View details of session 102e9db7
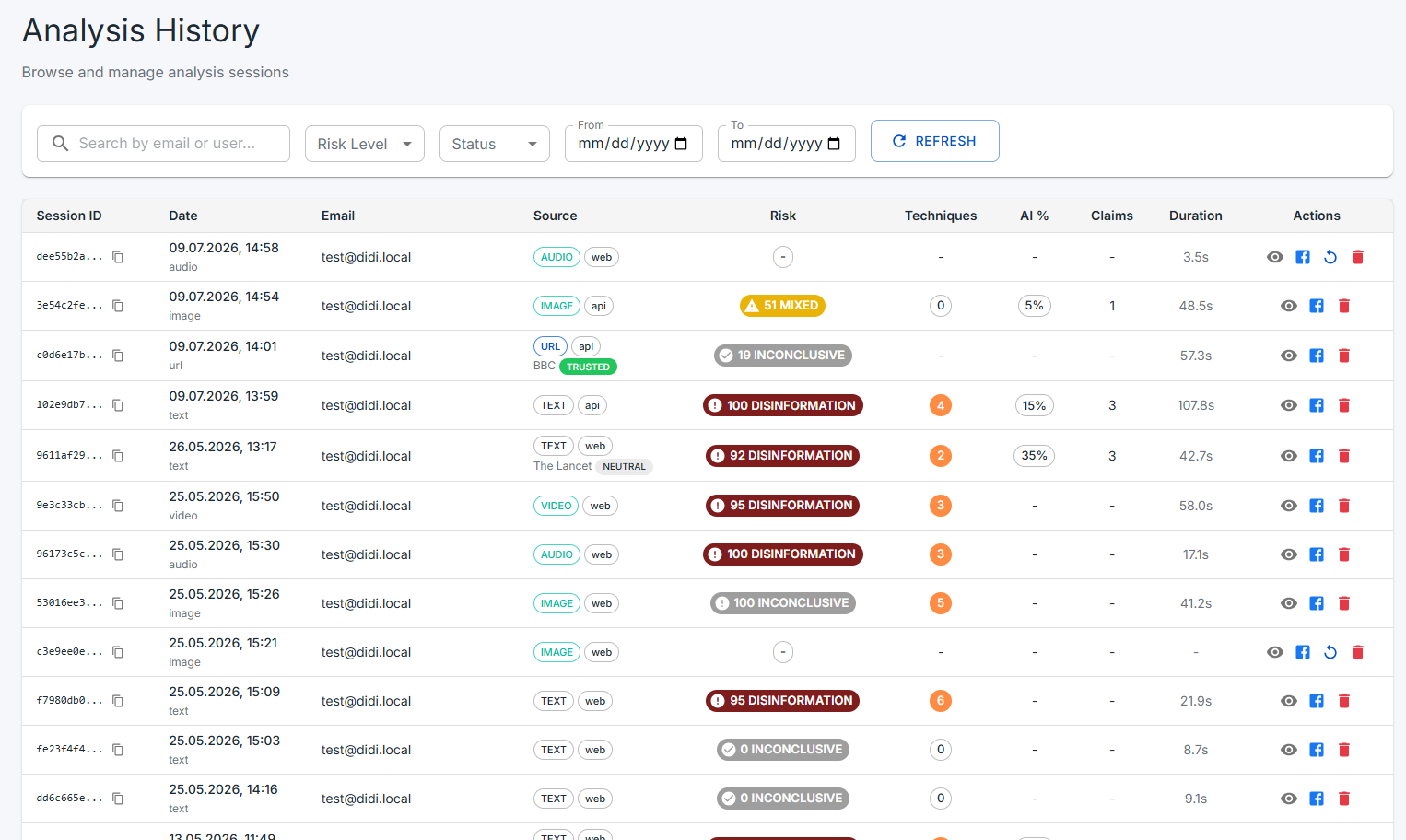The width and height of the screenshot is (1406, 840). click(x=1289, y=405)
